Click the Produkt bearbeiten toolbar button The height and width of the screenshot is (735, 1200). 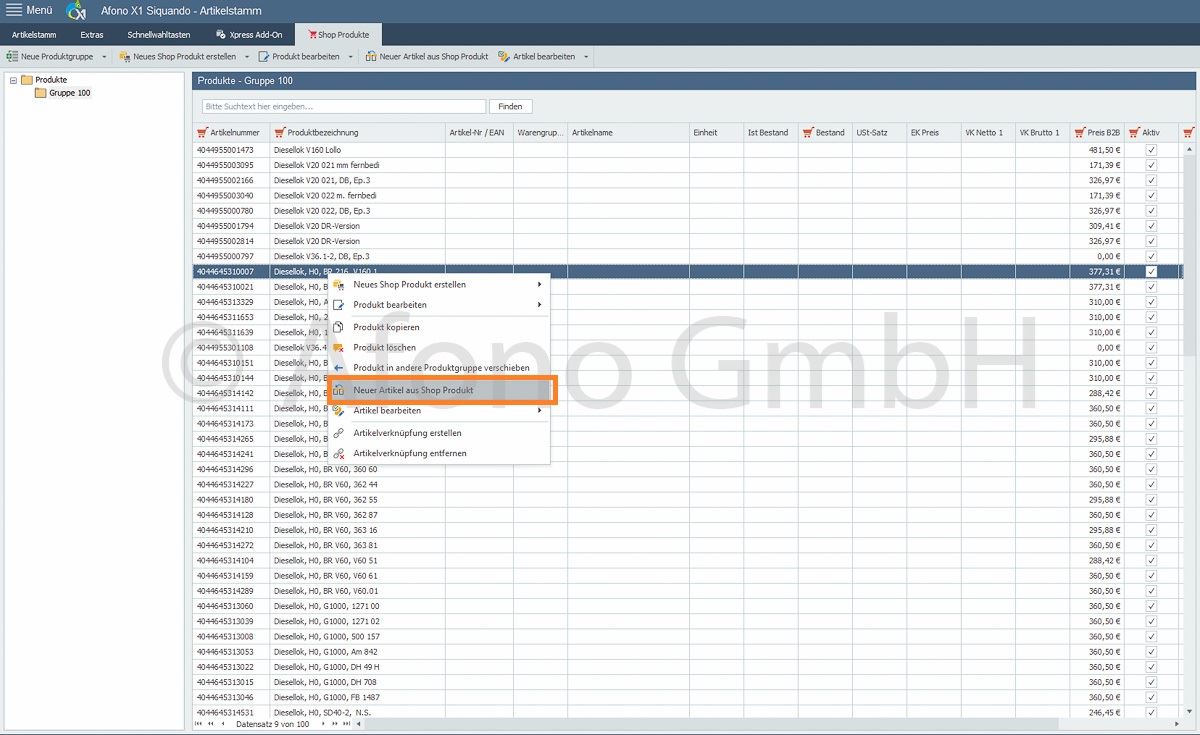click(x=298, y=57)
